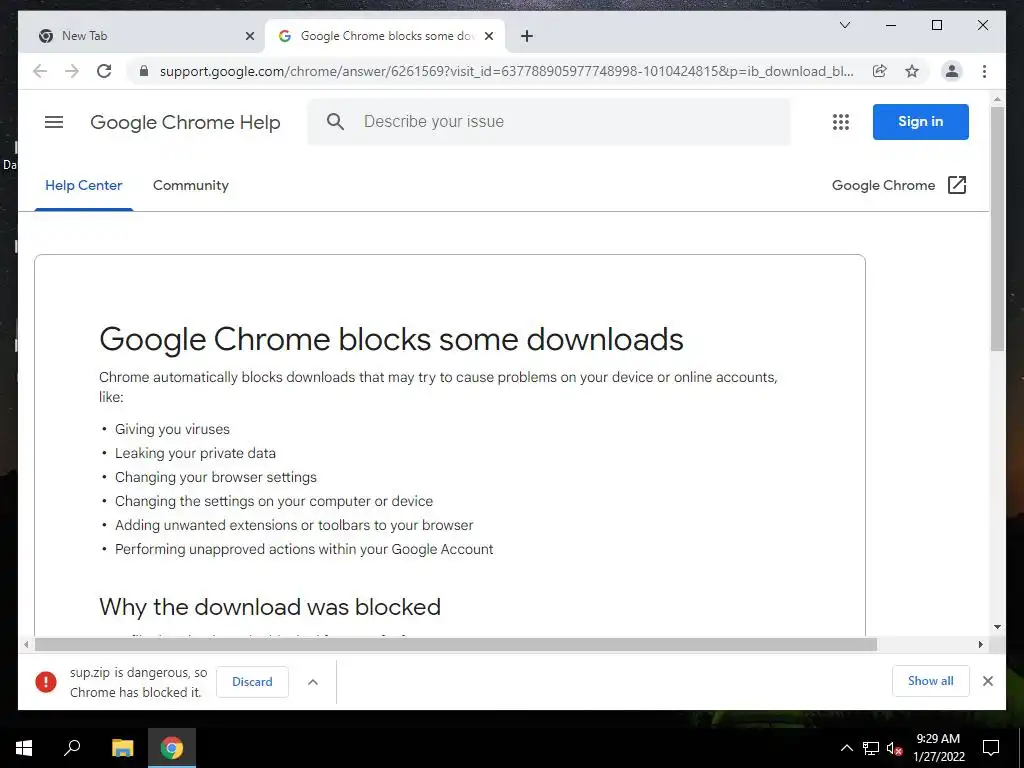Focus the Describe your issue search field
The image size is (1024, 768).
pyautogui.click(x=549, y=121)
